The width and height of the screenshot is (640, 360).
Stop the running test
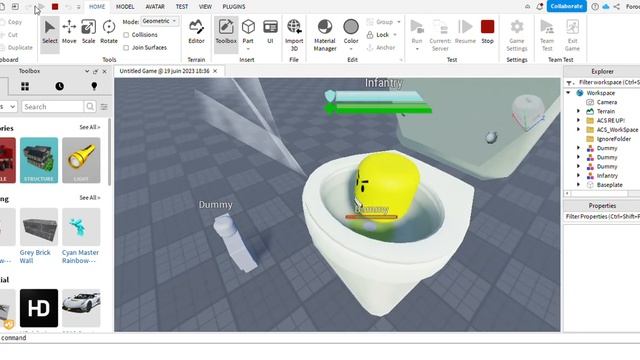pyautogui.click(x=487, y=32)
